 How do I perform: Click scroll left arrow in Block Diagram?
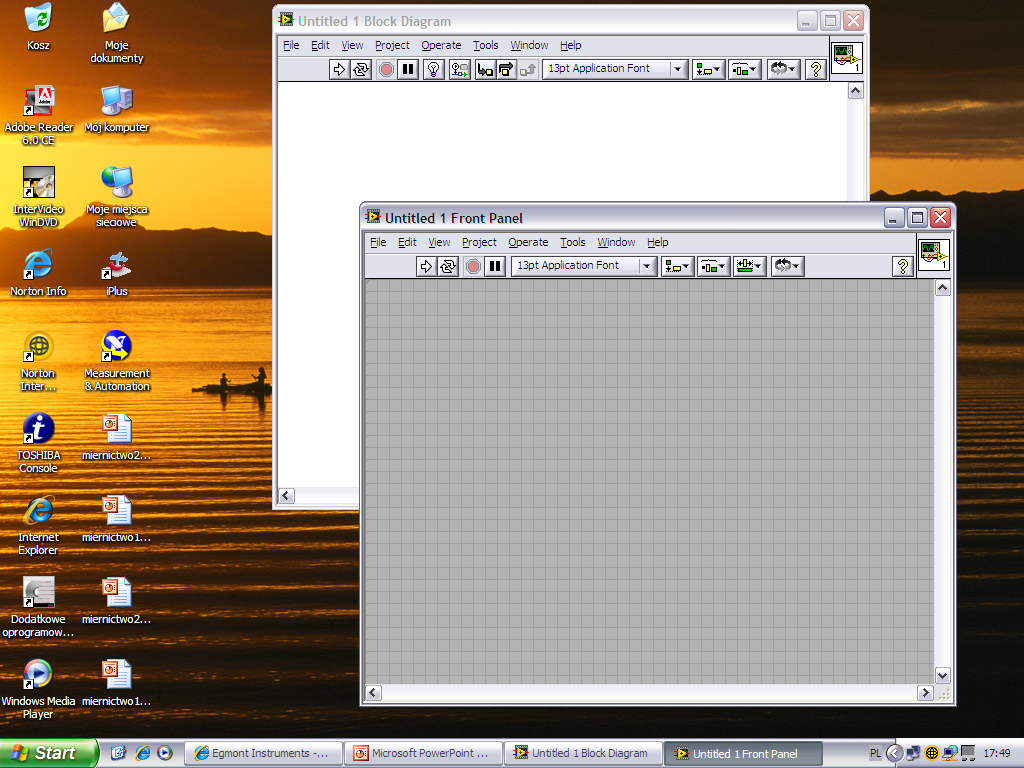(286, 496)
